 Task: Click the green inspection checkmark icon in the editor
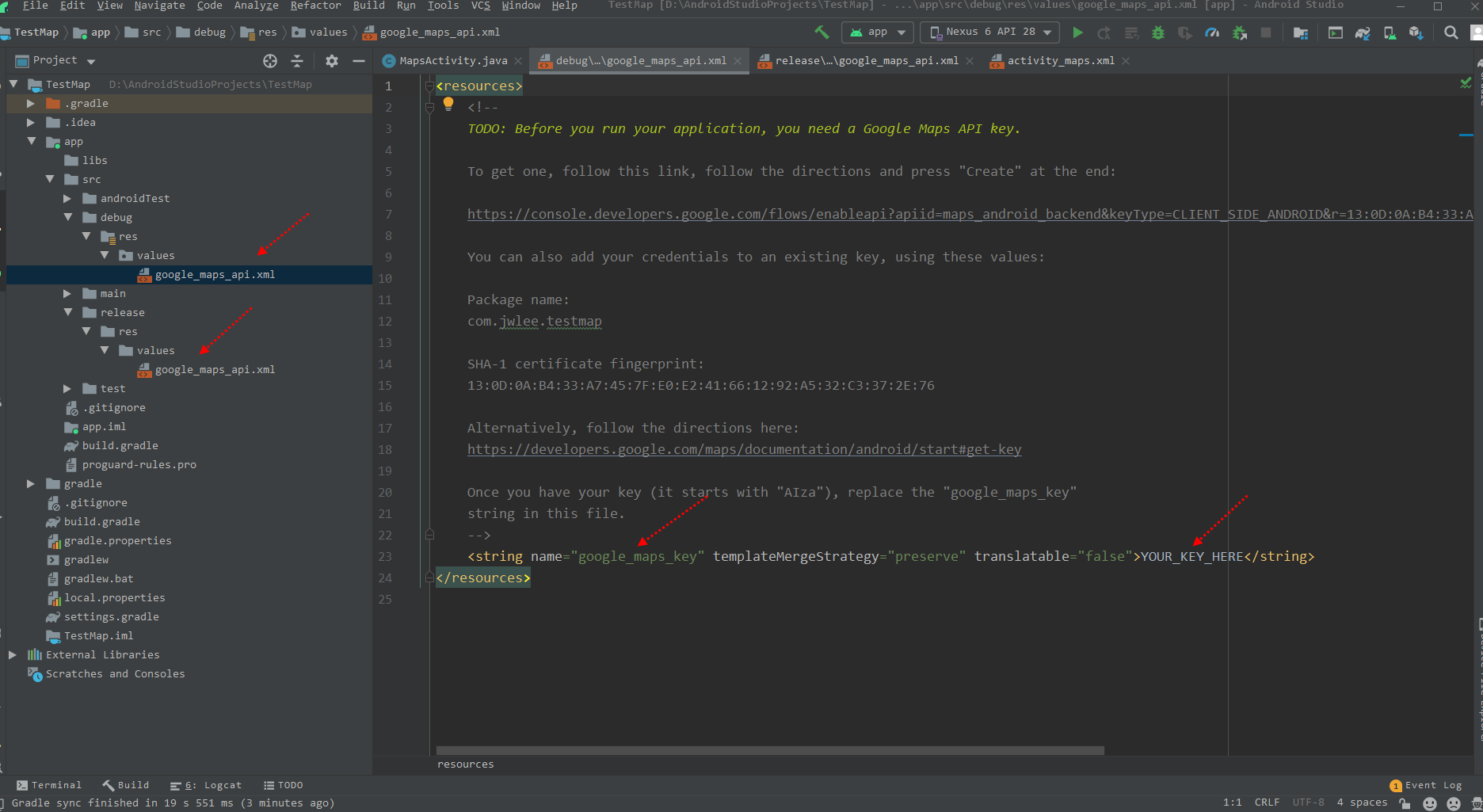tap(1466, 82)
